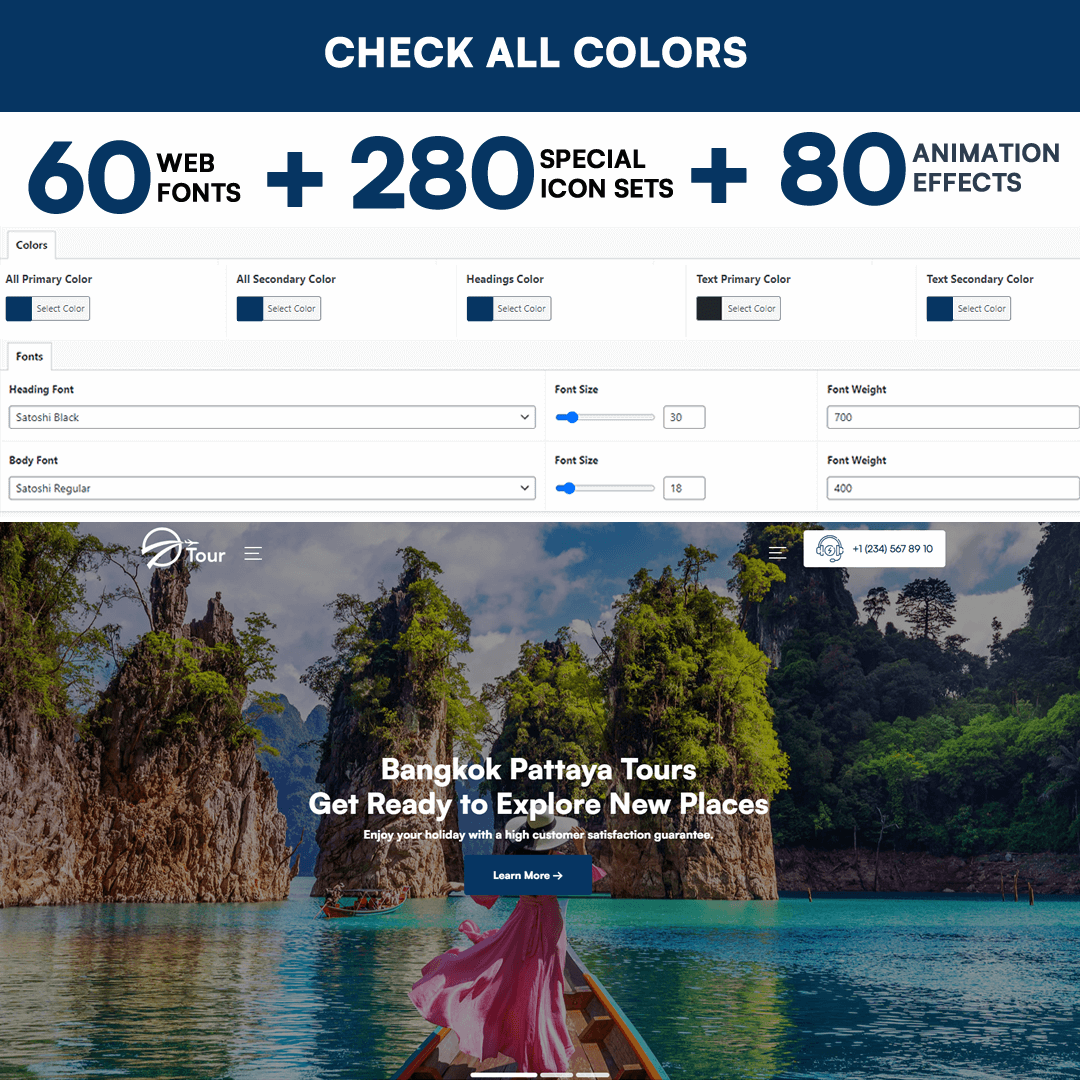Open the hamburger menu beside Tour logo

pyautogui.click(x=253, y=554)
